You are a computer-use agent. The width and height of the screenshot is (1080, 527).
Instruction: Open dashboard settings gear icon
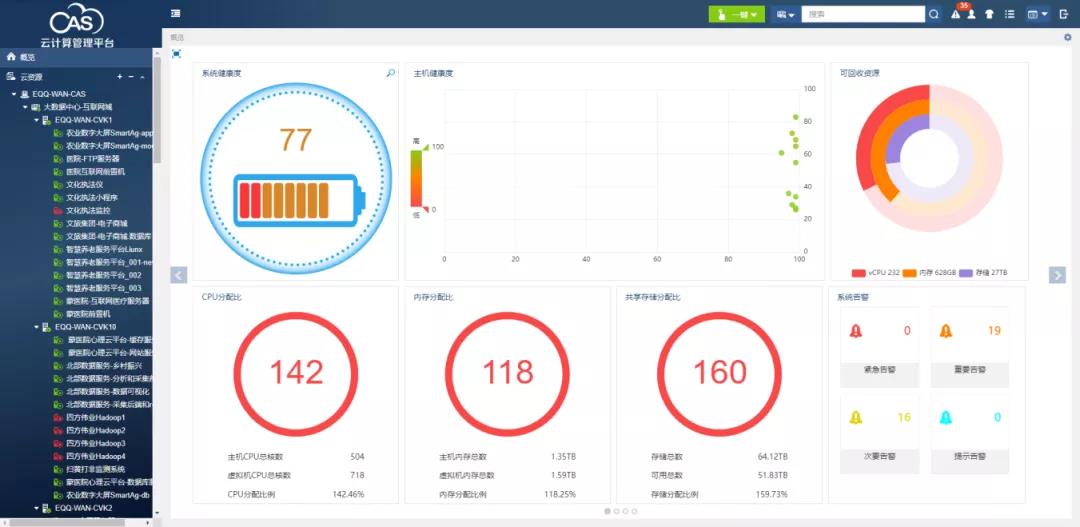(x=1067, y=37)
